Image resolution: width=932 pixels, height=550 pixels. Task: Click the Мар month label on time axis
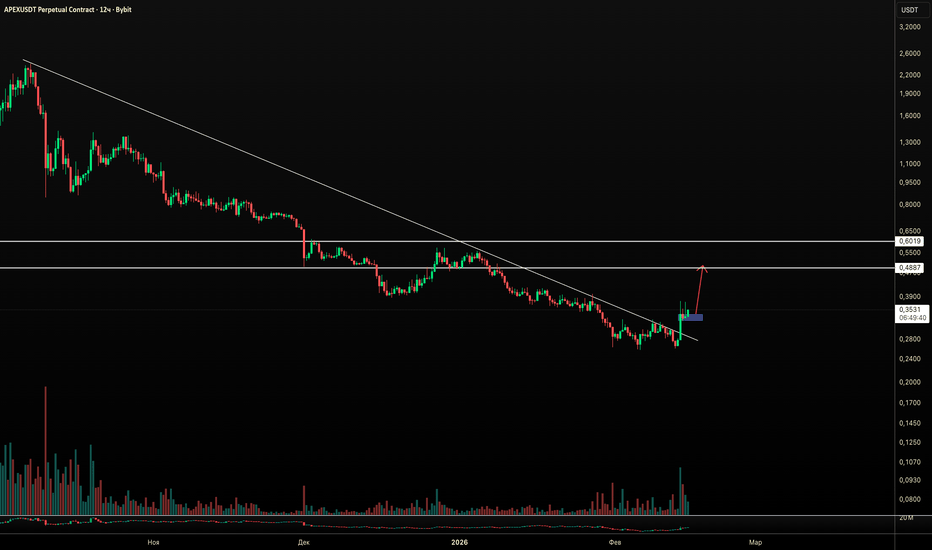[x=755, y=542]
